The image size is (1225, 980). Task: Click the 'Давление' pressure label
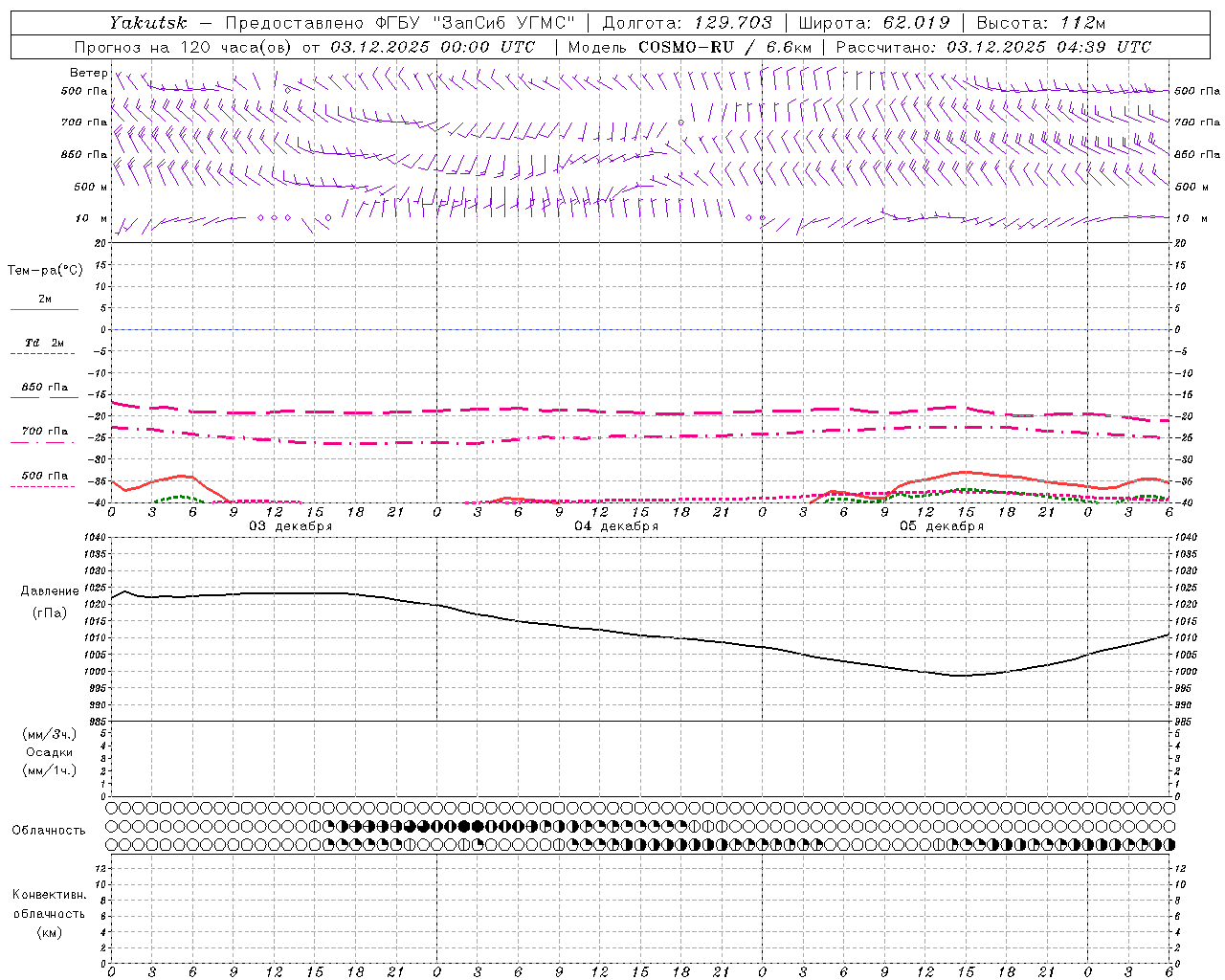click(50, 591)
